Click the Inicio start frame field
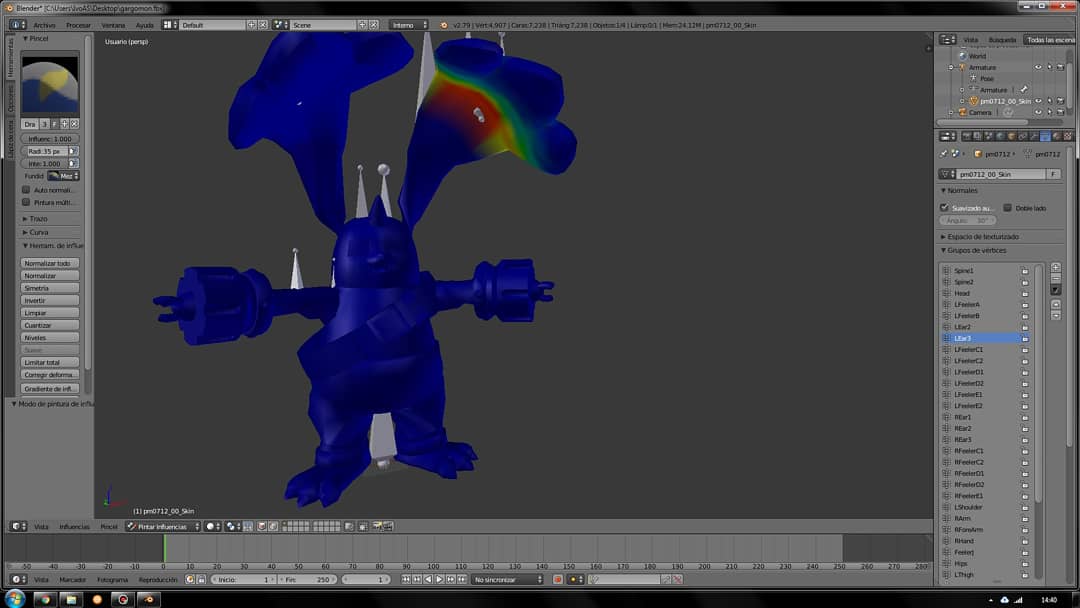This screenshot has height=608, width=1080. coord(244,580)
